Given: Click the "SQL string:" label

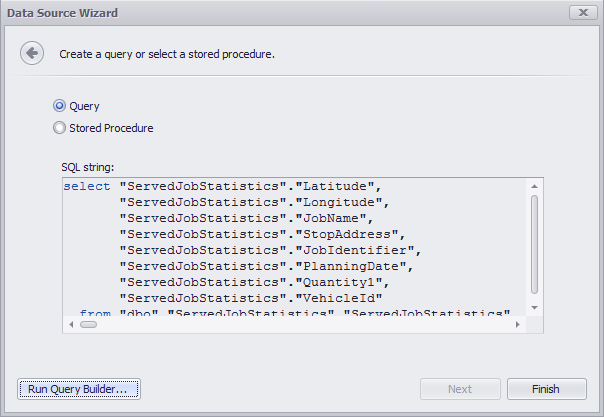Looking at the screenshot, I should pyautogui.click(x=87, y=167).
